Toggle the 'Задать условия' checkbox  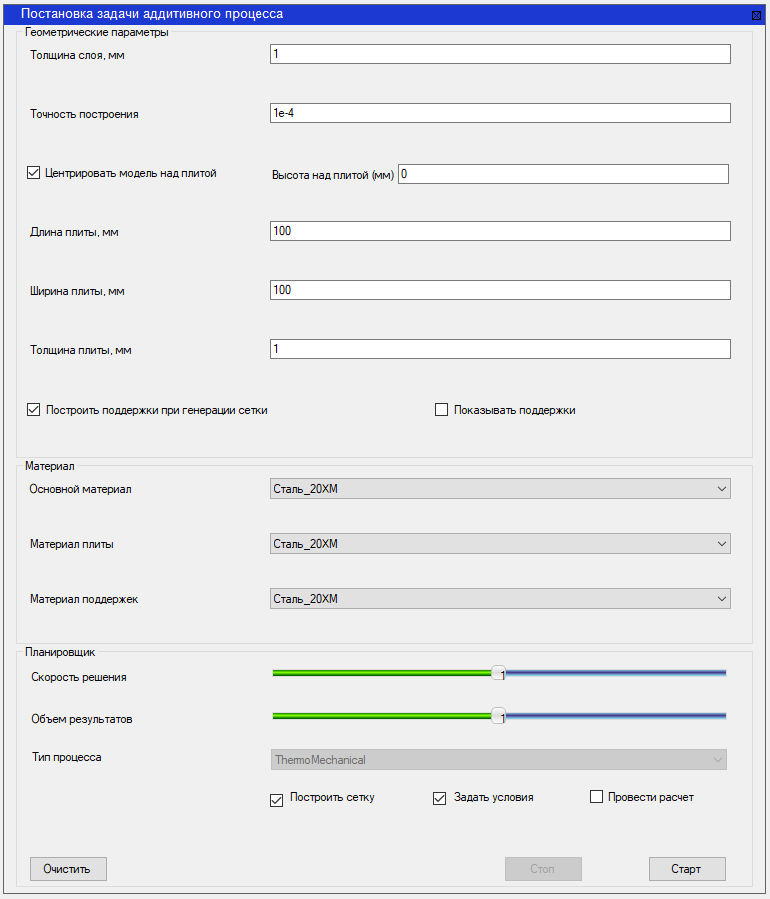coord(439,798)
